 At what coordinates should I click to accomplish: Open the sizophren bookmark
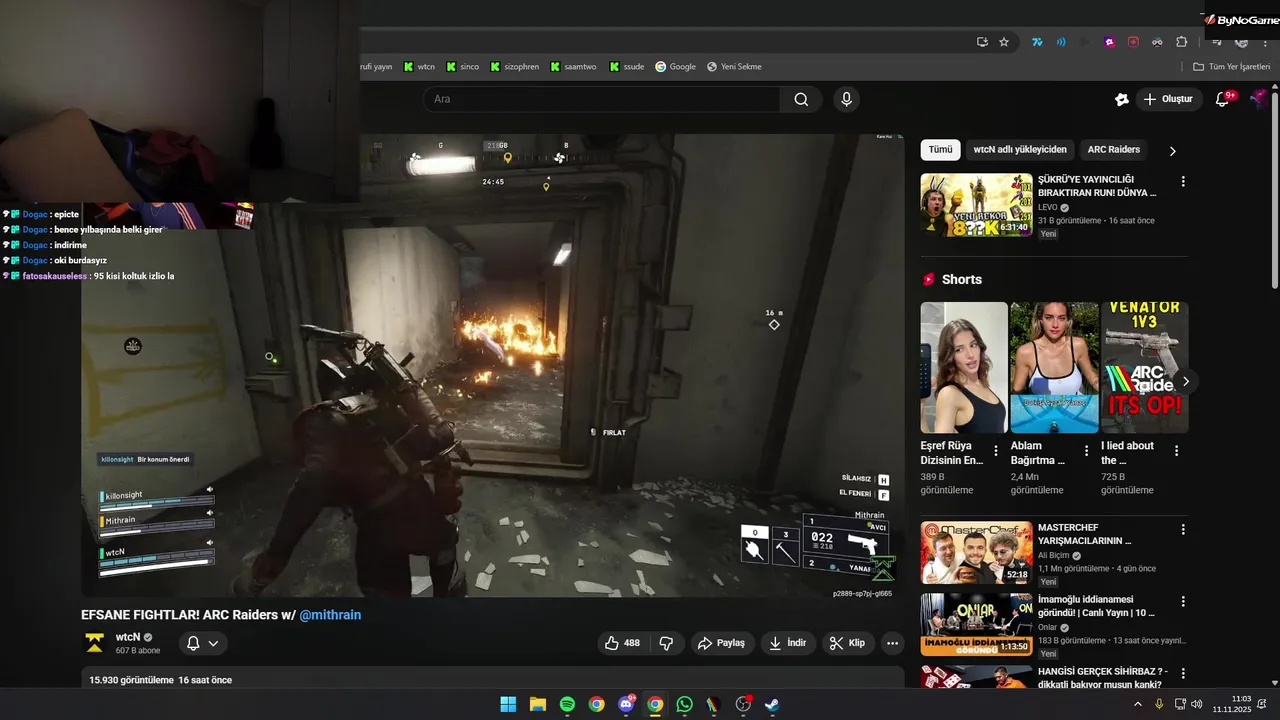pyautogui.click(x=514, y=67)
